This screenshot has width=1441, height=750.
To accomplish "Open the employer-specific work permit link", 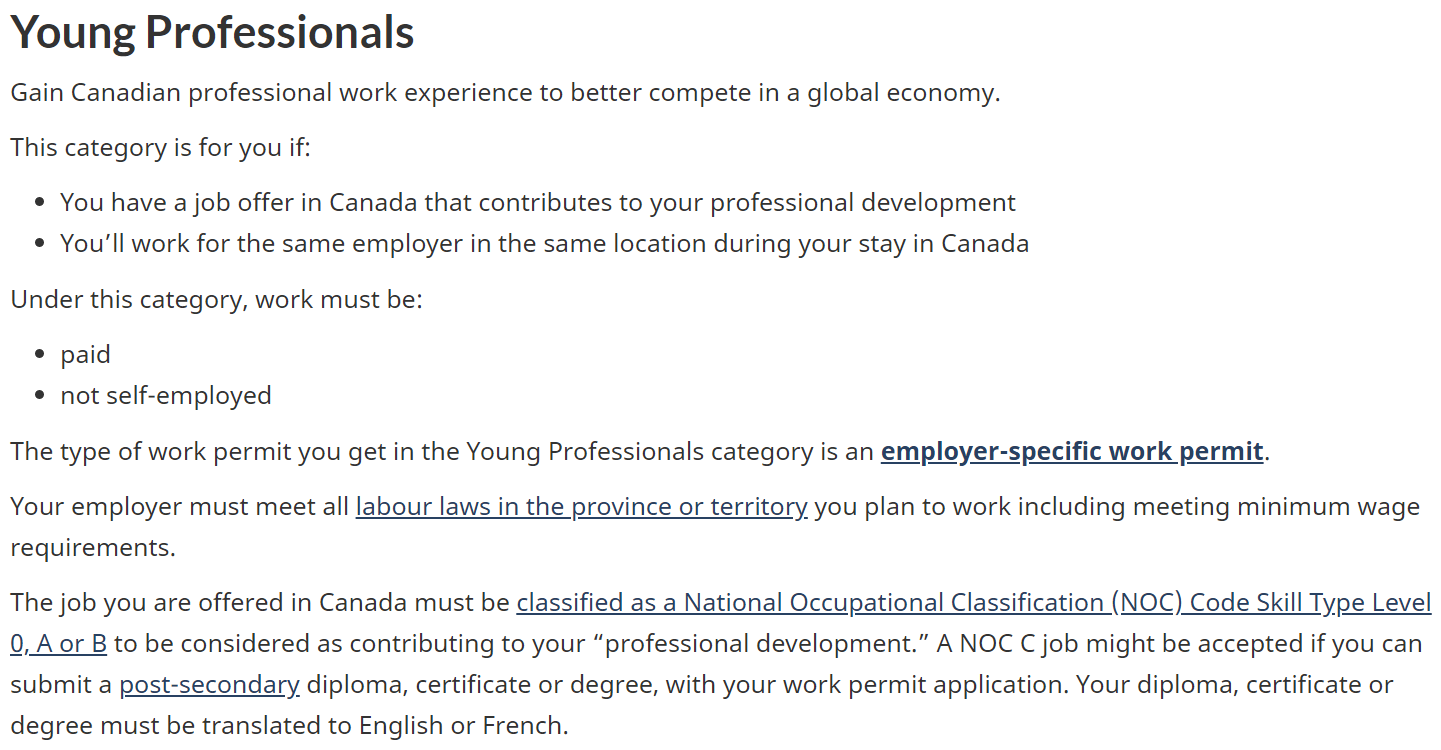I will (1071, 452).
